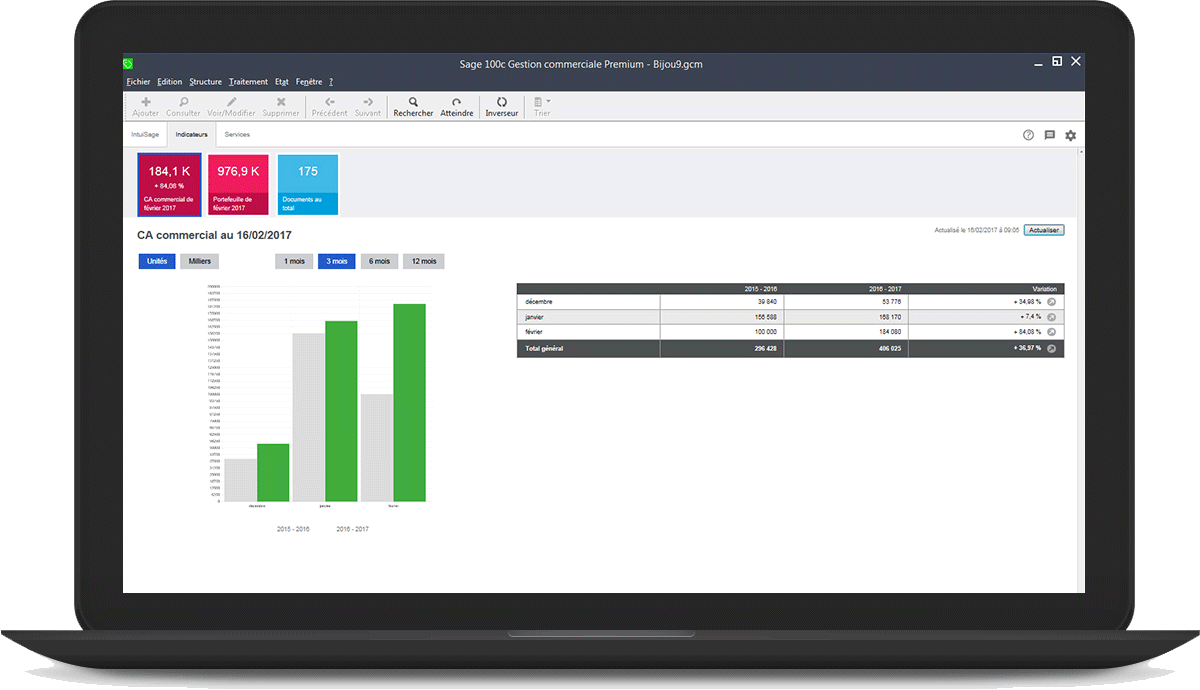The height and width of the screenshot is (690, 1200).
Task: Open the Fichier menu
Action: pyautogui.click(x=138, y=82)
